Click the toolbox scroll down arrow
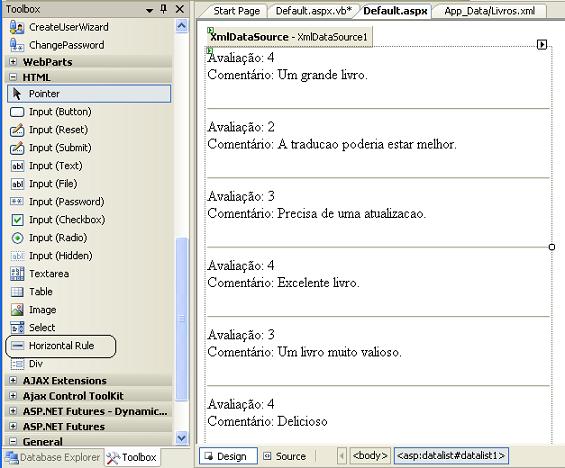 pyautogui.click(x=182, y=438)
